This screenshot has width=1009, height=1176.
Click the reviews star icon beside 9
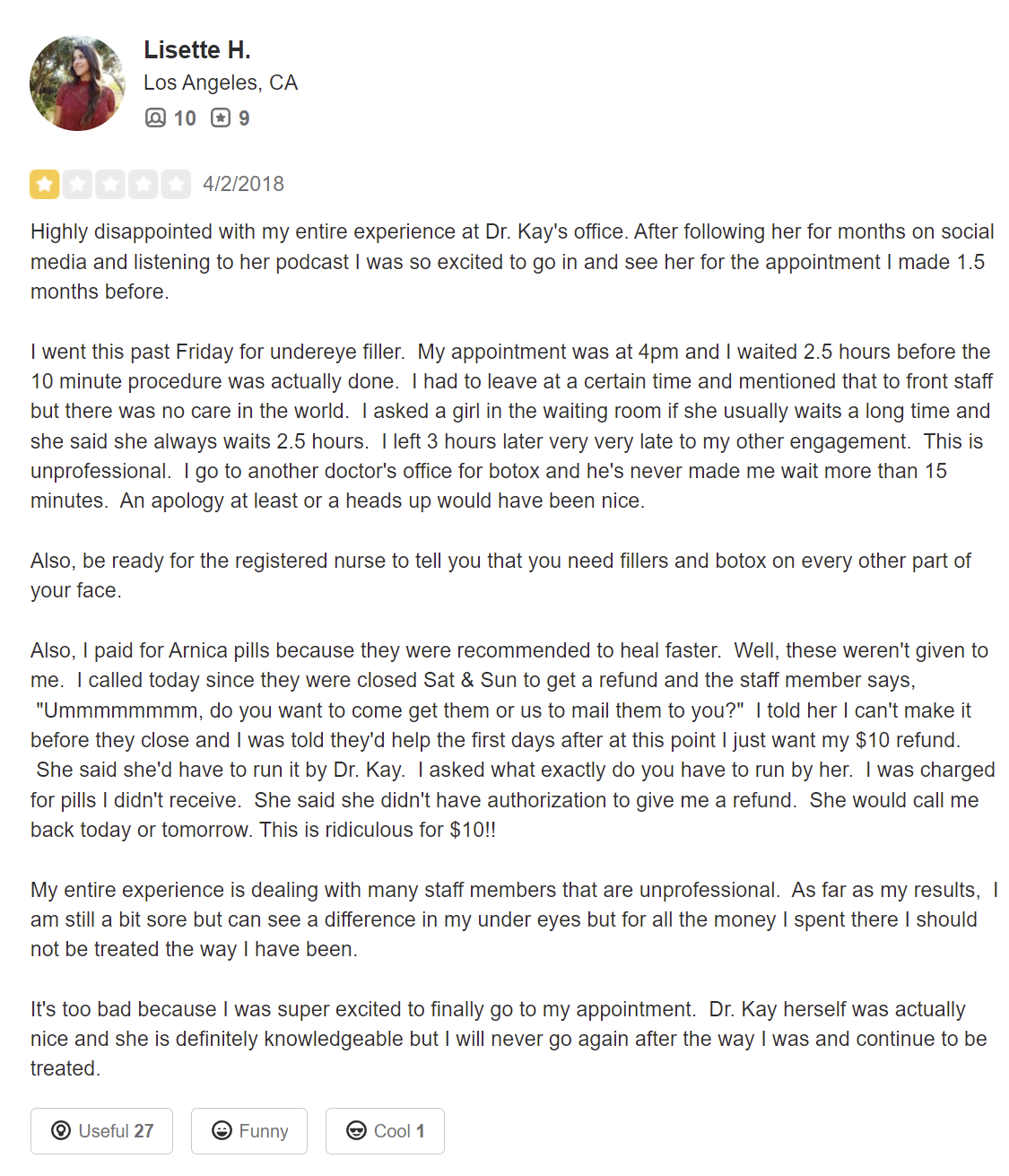point(221,118)
